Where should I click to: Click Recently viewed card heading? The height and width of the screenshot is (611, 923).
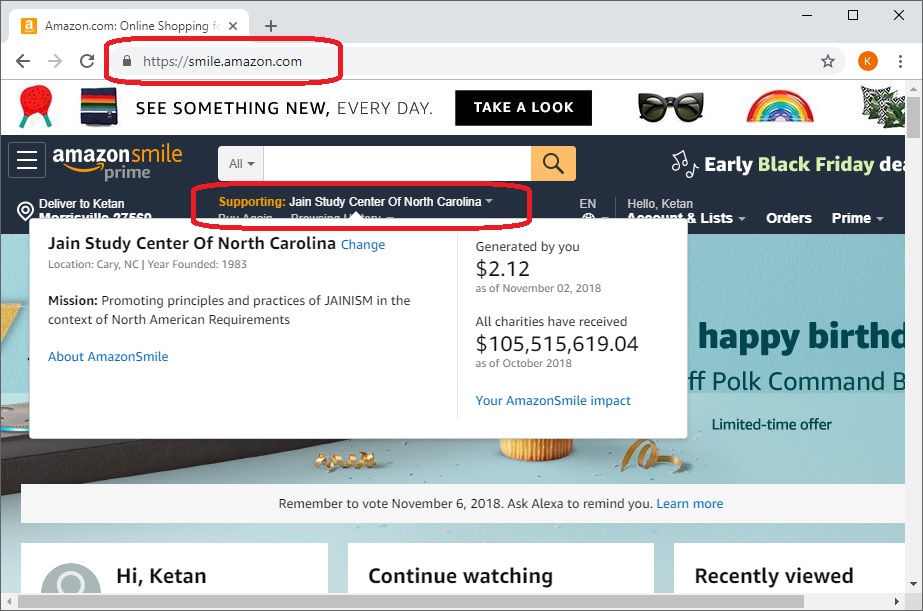773,576
